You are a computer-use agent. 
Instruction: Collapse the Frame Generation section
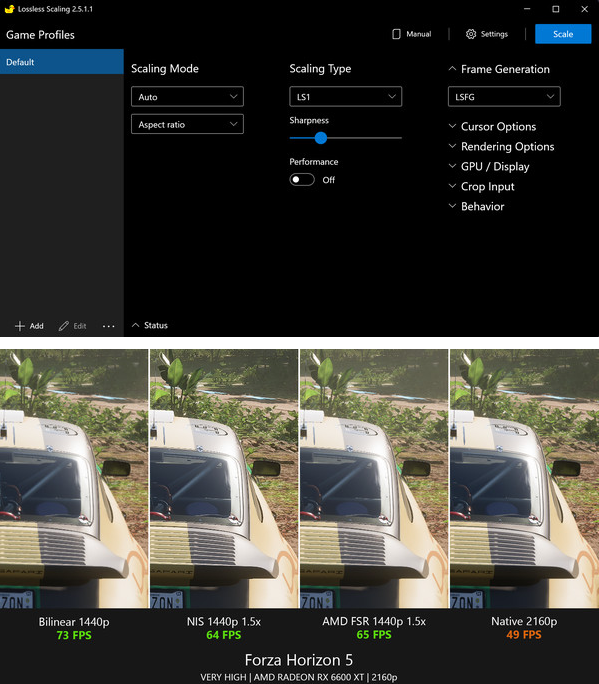point(452,69)
